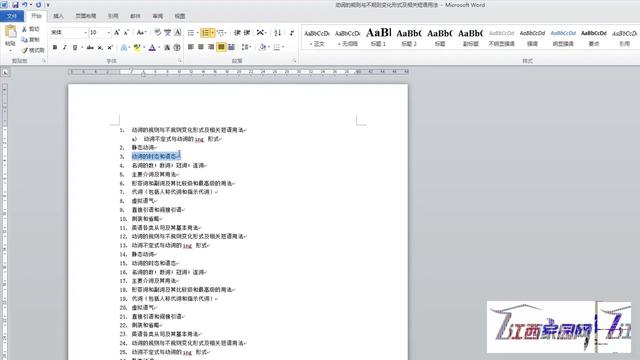
Task: Open Asian layout options
Action: 260,32
